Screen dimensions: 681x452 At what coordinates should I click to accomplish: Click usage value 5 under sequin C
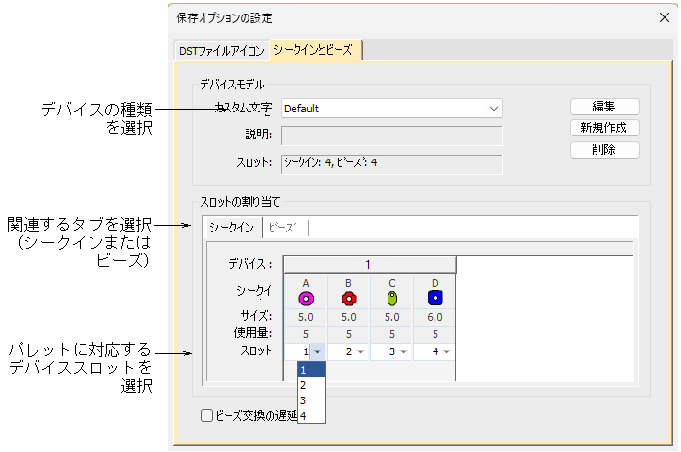pos(392,334)
